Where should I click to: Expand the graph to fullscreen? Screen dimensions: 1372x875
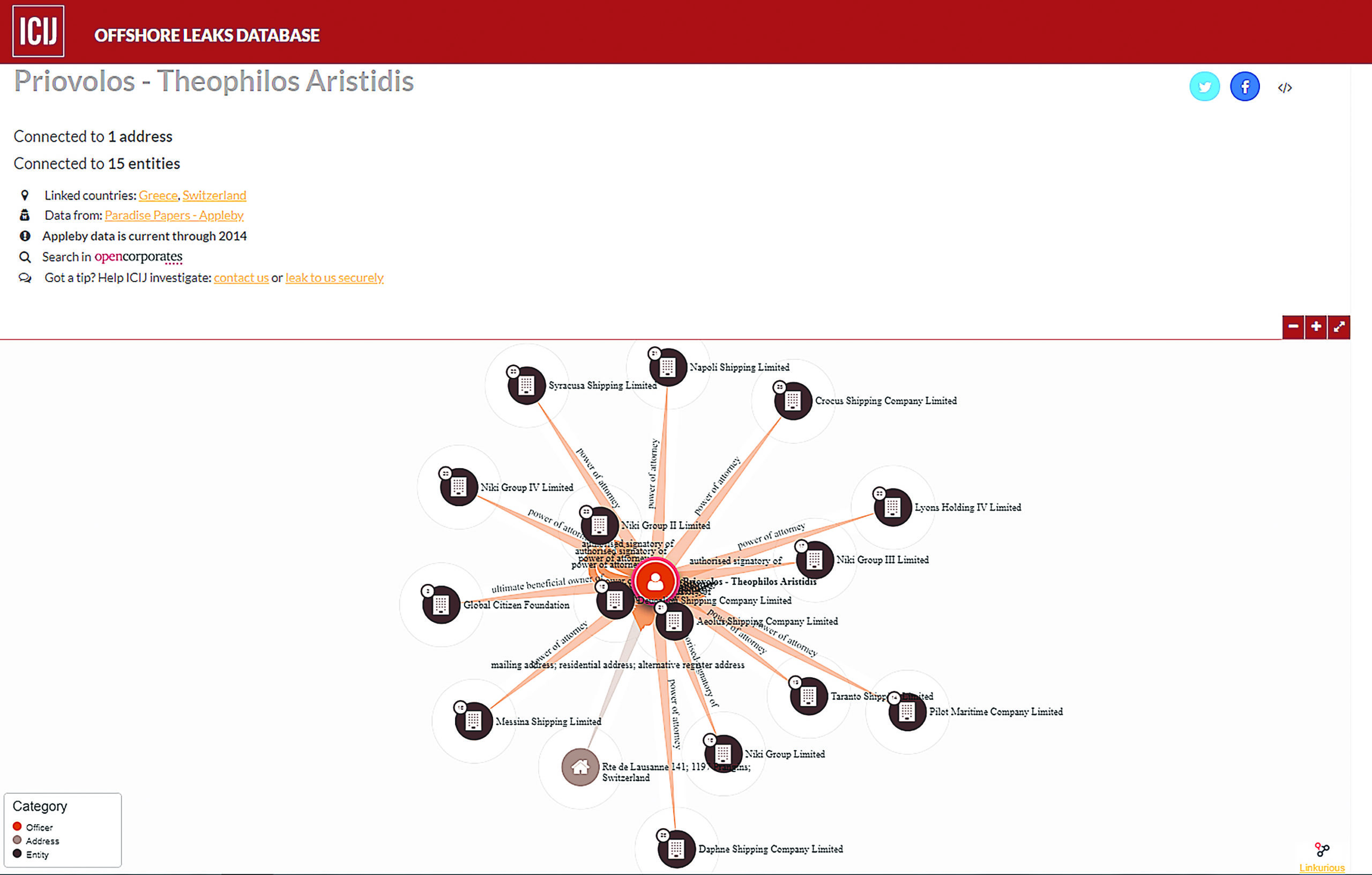coord(1339,327)
